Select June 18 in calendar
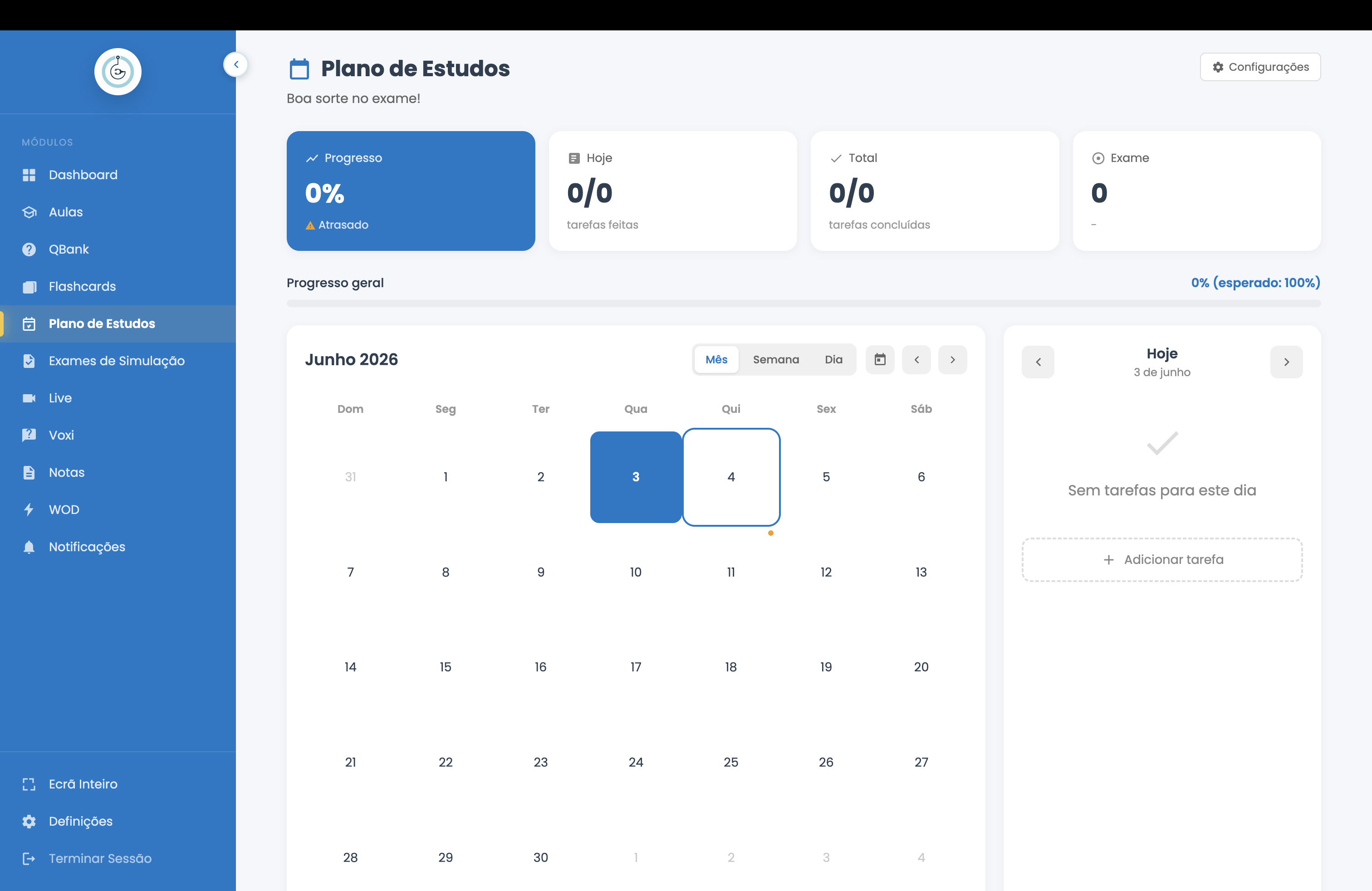 [x=730, y=667]
